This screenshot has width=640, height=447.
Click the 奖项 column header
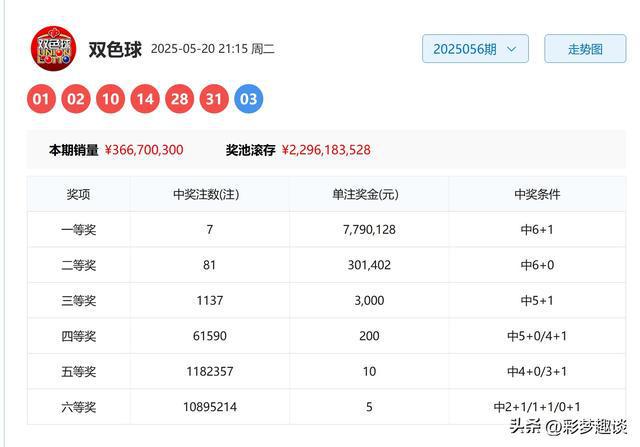[x=78, y=194]
